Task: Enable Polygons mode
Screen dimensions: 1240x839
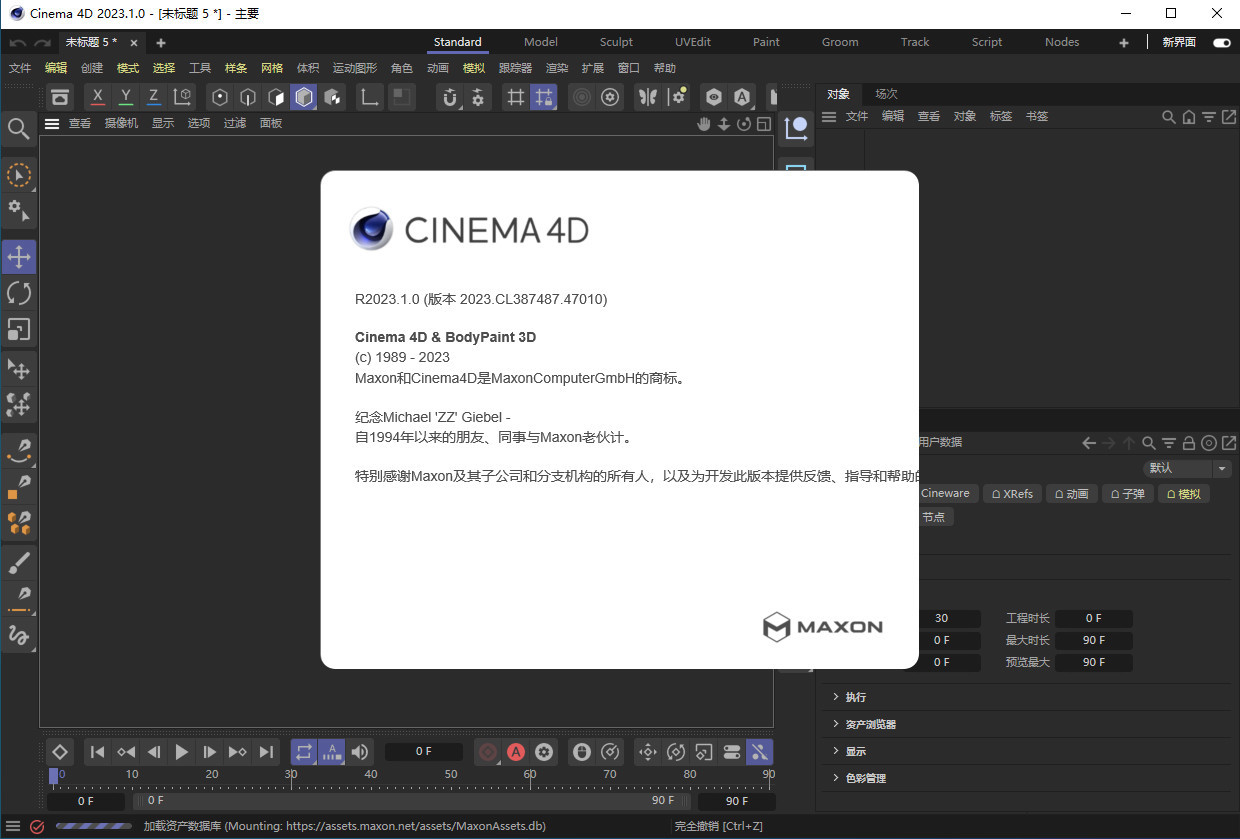Action: click(x=276, y=97)
